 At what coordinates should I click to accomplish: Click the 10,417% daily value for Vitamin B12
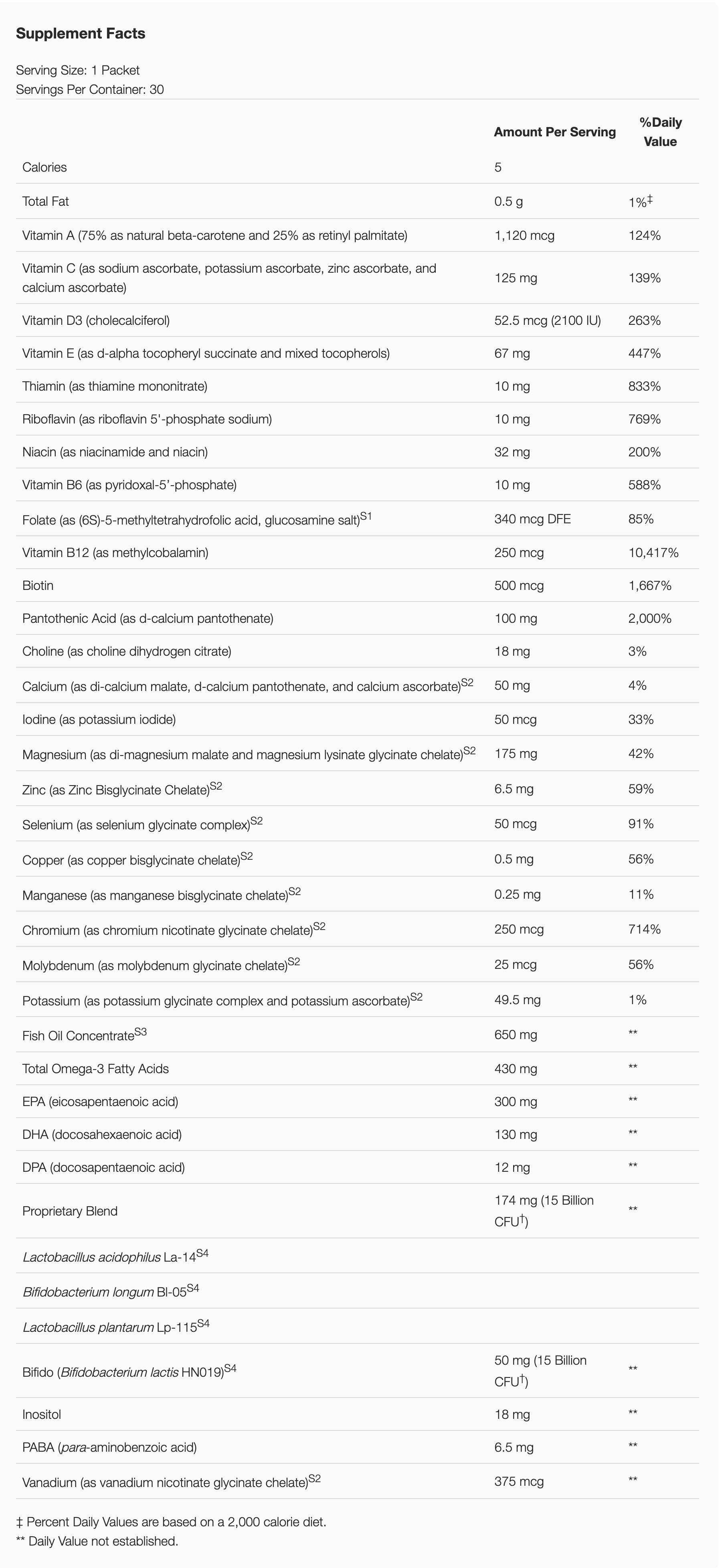click(653, 553)
